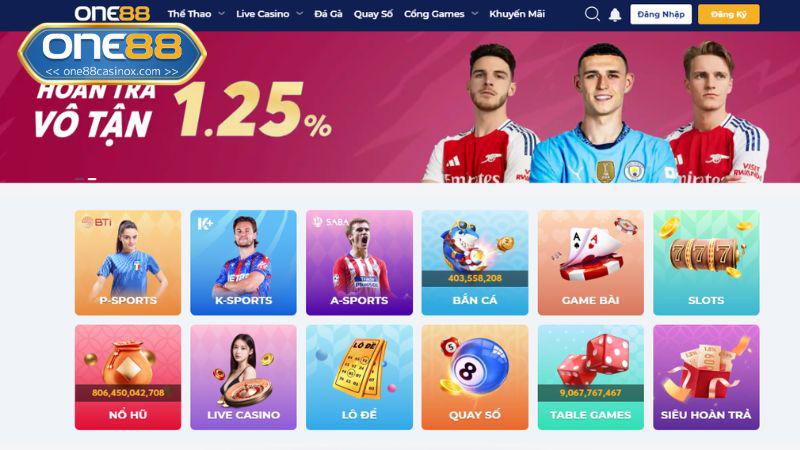
Task: Expand the Thể Thao dropdown arrow
Action: [221, 14]
